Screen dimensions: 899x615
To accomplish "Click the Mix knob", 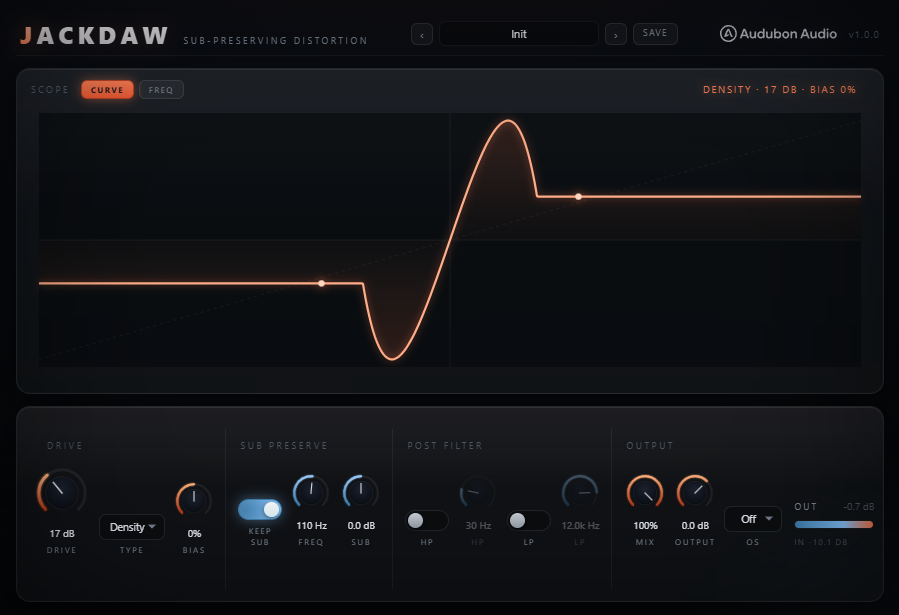I will tap(645, 492).
